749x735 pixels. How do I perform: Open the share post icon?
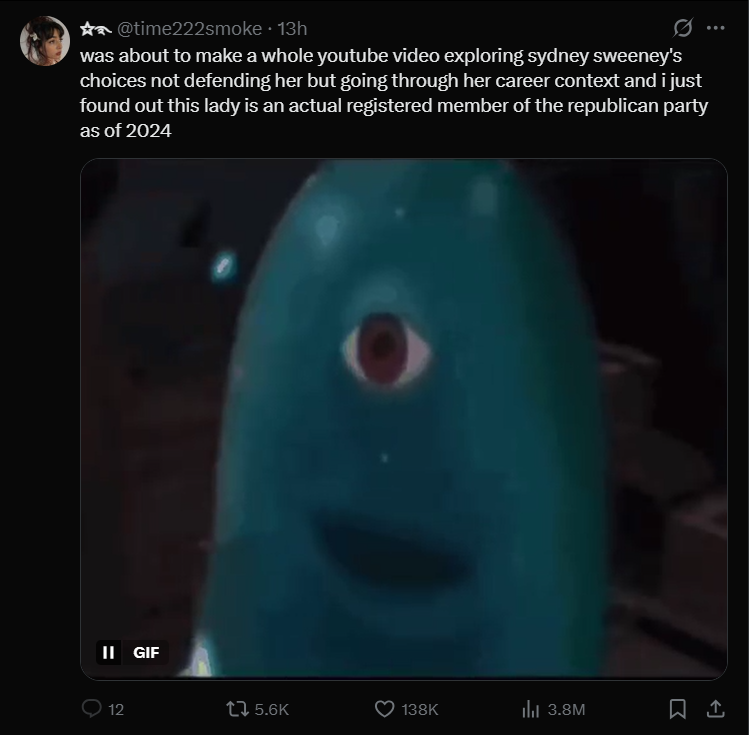(715, 709)
